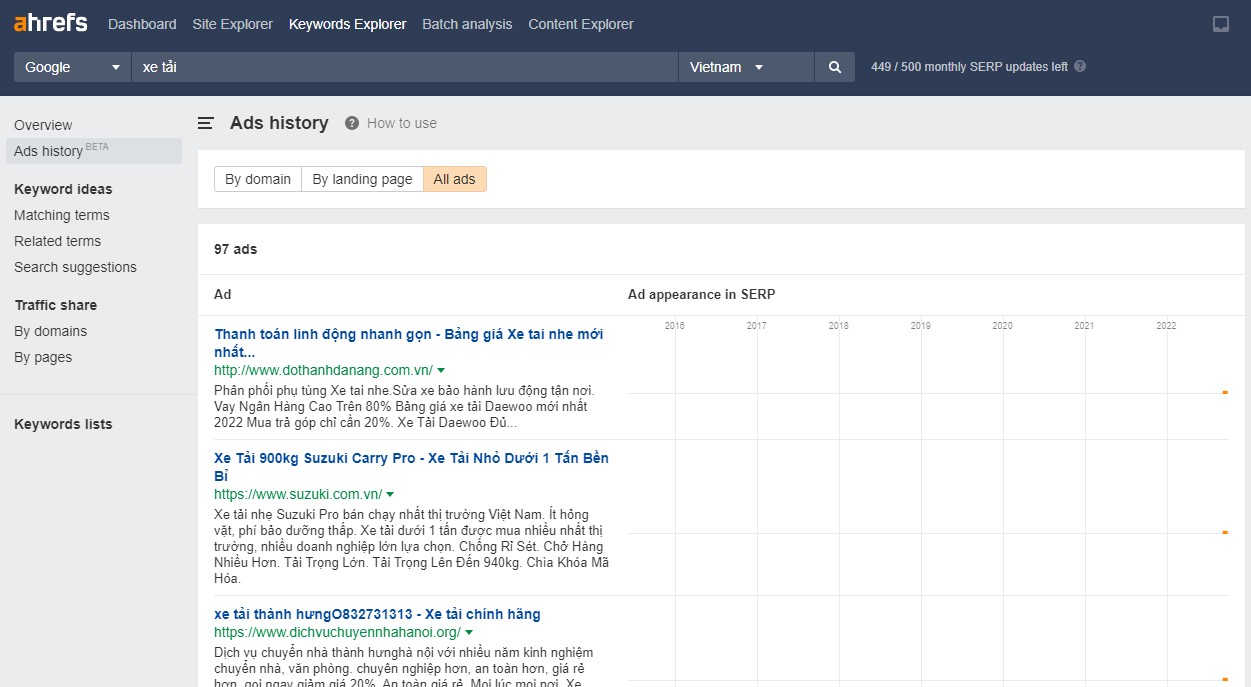
Task: Open Site Explorer in the top navigation
Action: (233, 24)
